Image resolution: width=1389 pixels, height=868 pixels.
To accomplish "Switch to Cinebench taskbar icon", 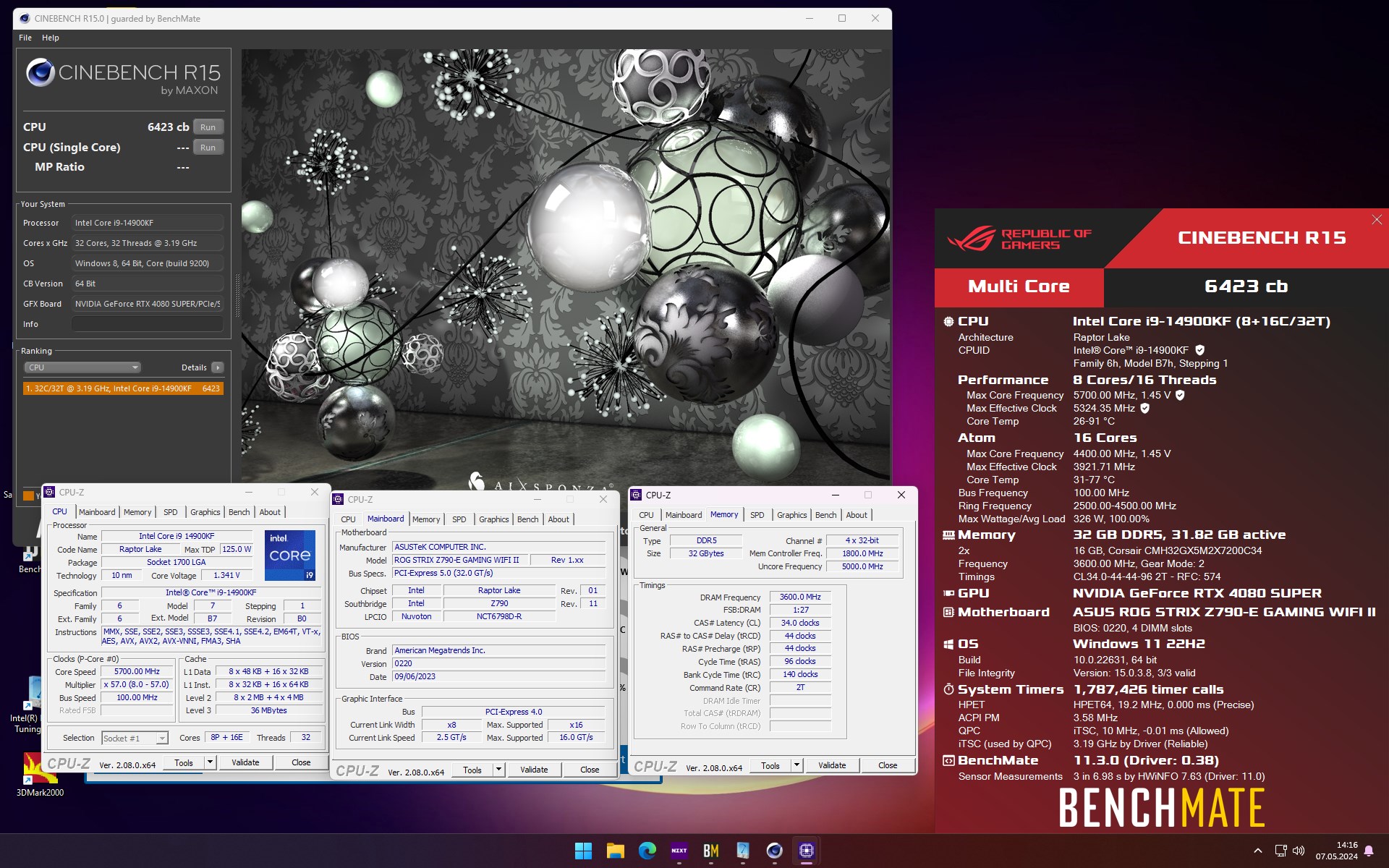I will (774, 851).
